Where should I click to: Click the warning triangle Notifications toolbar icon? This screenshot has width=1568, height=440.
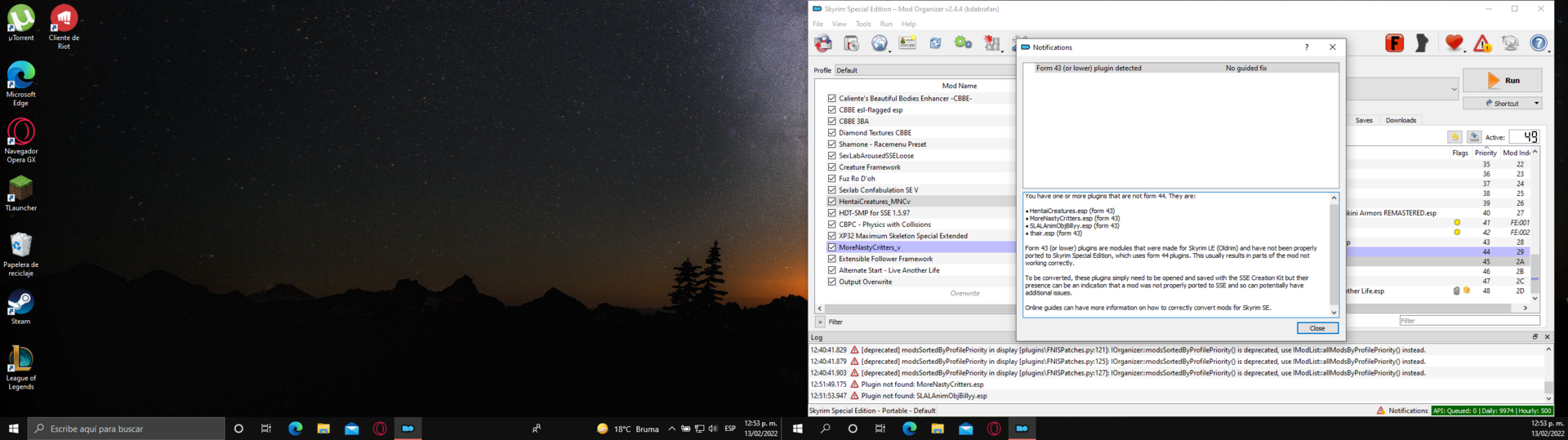click(1482, 43)
